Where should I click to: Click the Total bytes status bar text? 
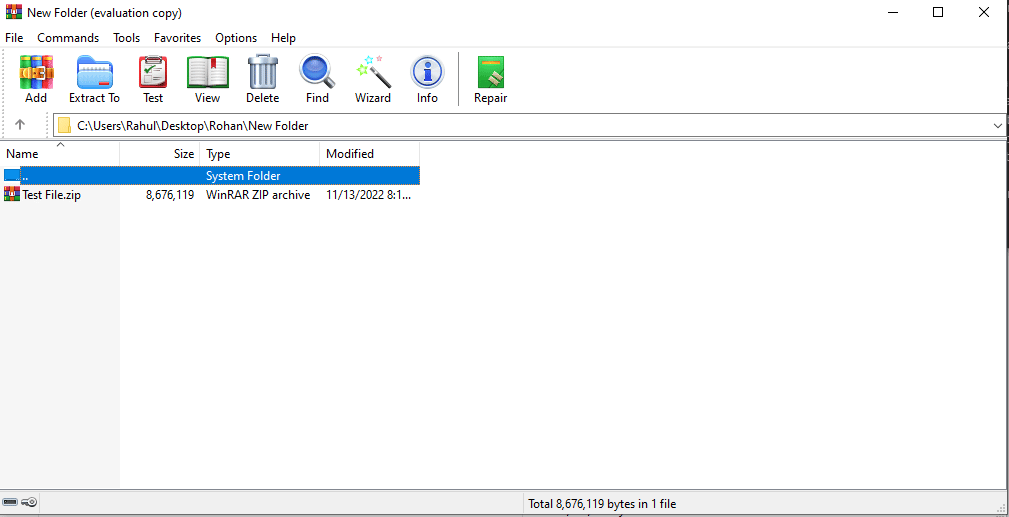click(x=602, y=503)
